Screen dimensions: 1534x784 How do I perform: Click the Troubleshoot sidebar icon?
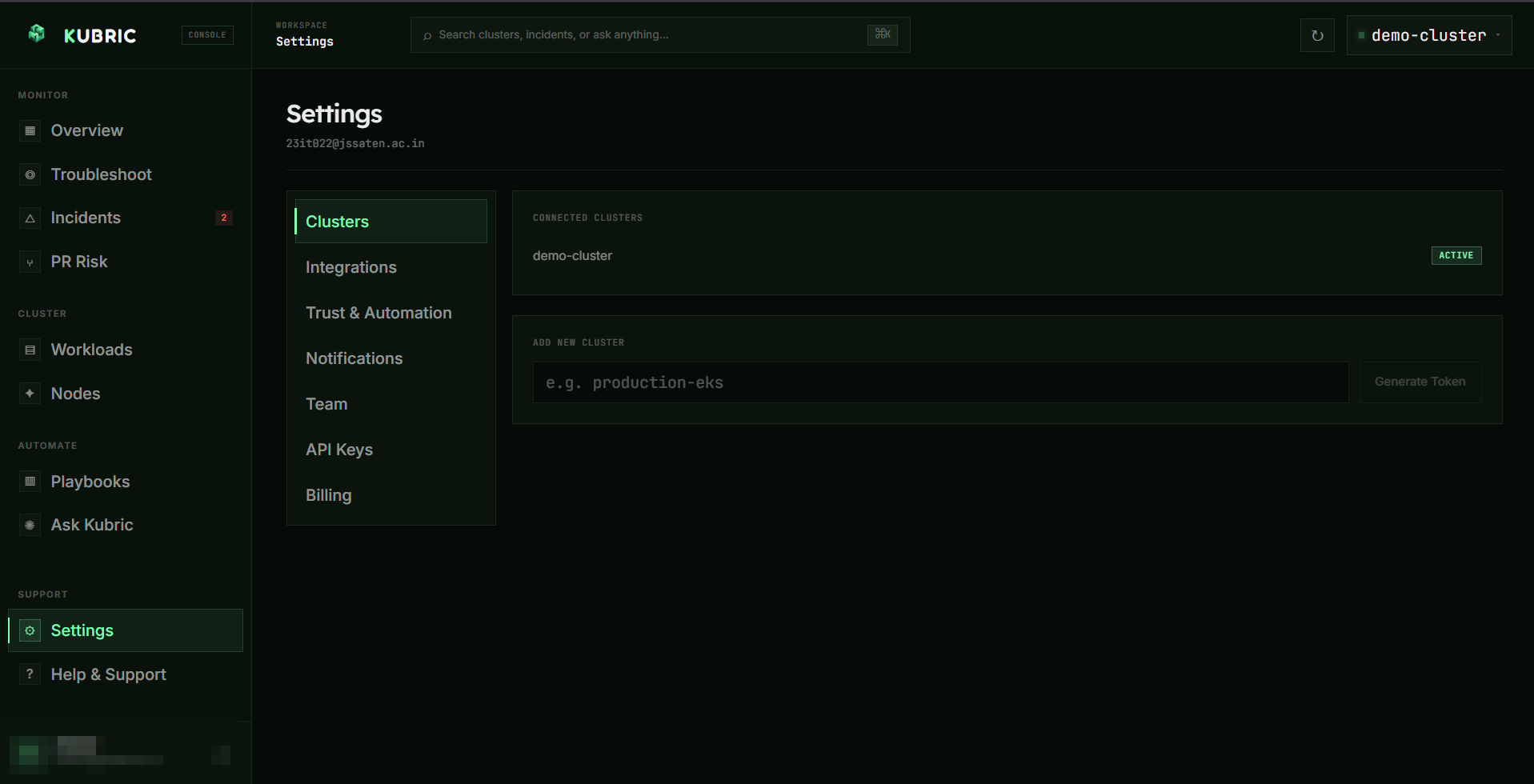tap(30, 174)
